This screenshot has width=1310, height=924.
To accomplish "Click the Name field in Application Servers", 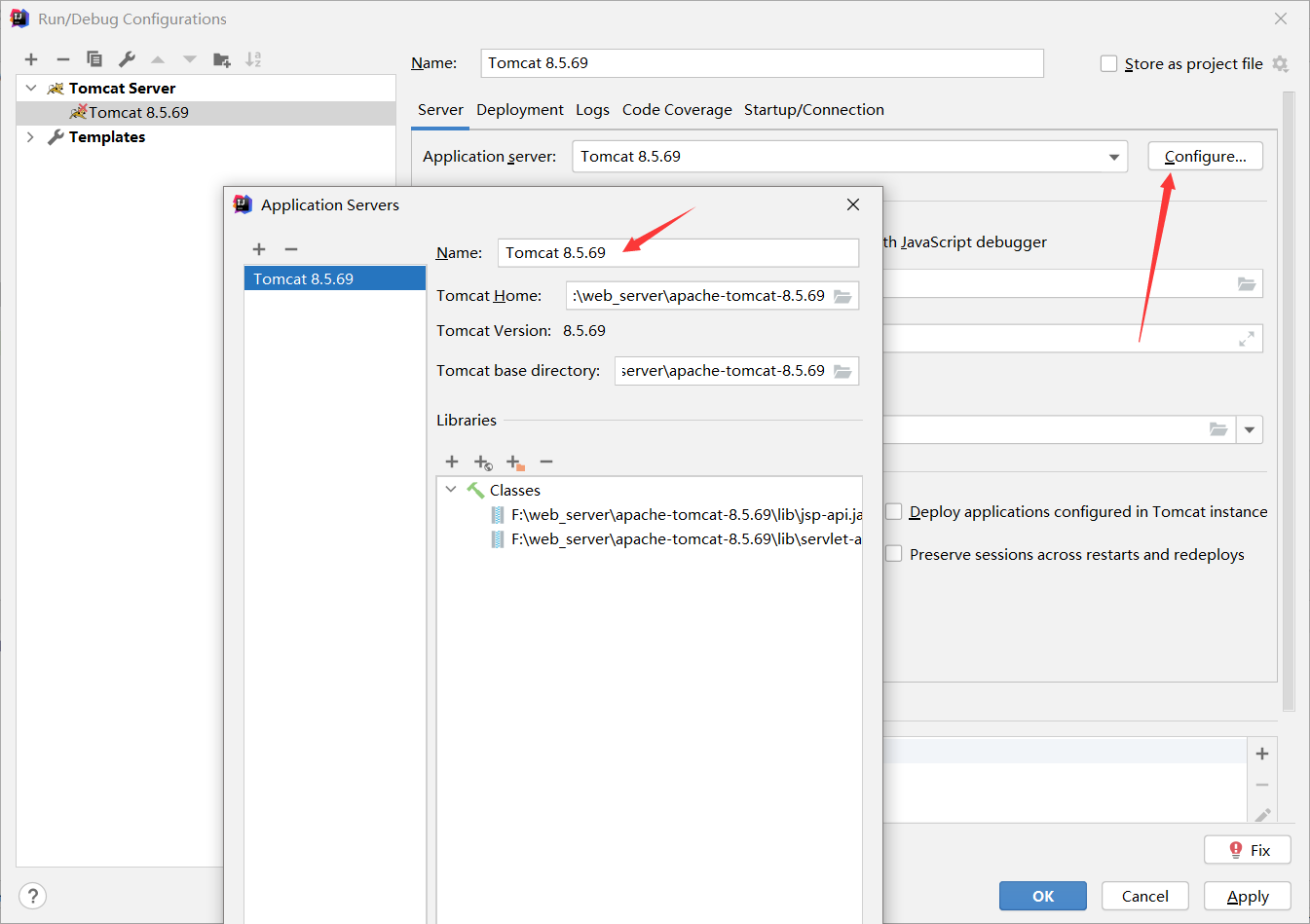I will point(679,253).
